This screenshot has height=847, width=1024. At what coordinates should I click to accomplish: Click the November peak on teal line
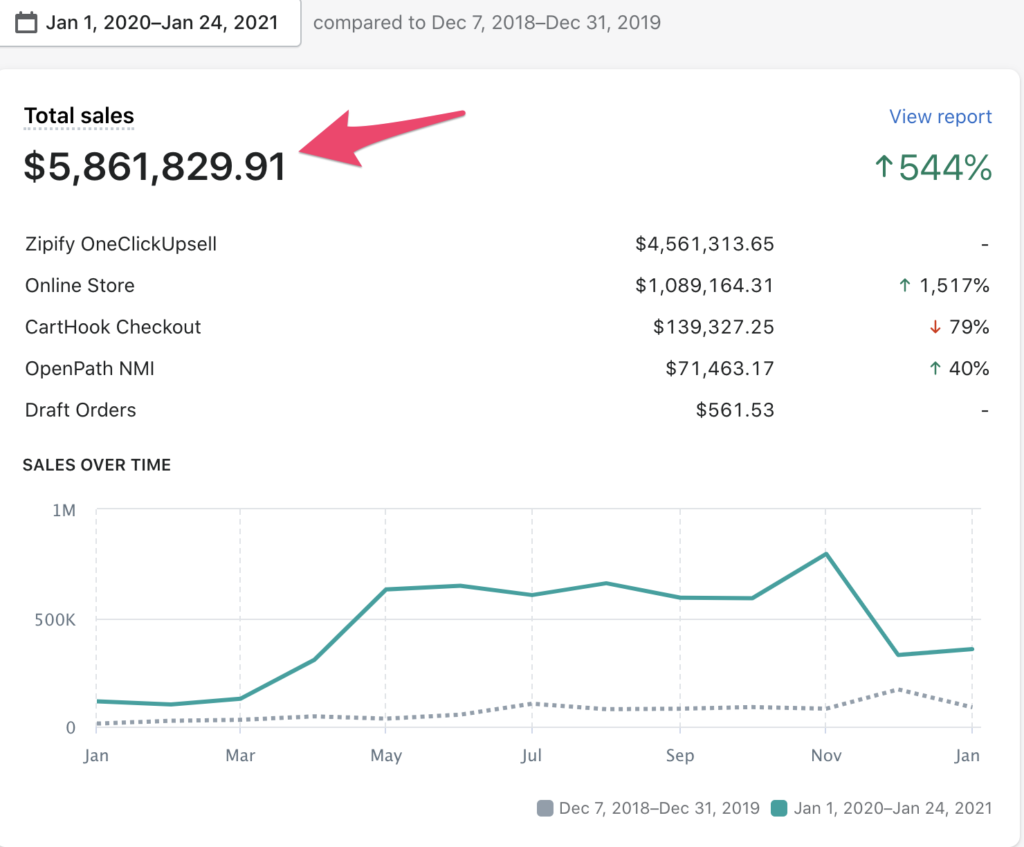tap(826, 553)
